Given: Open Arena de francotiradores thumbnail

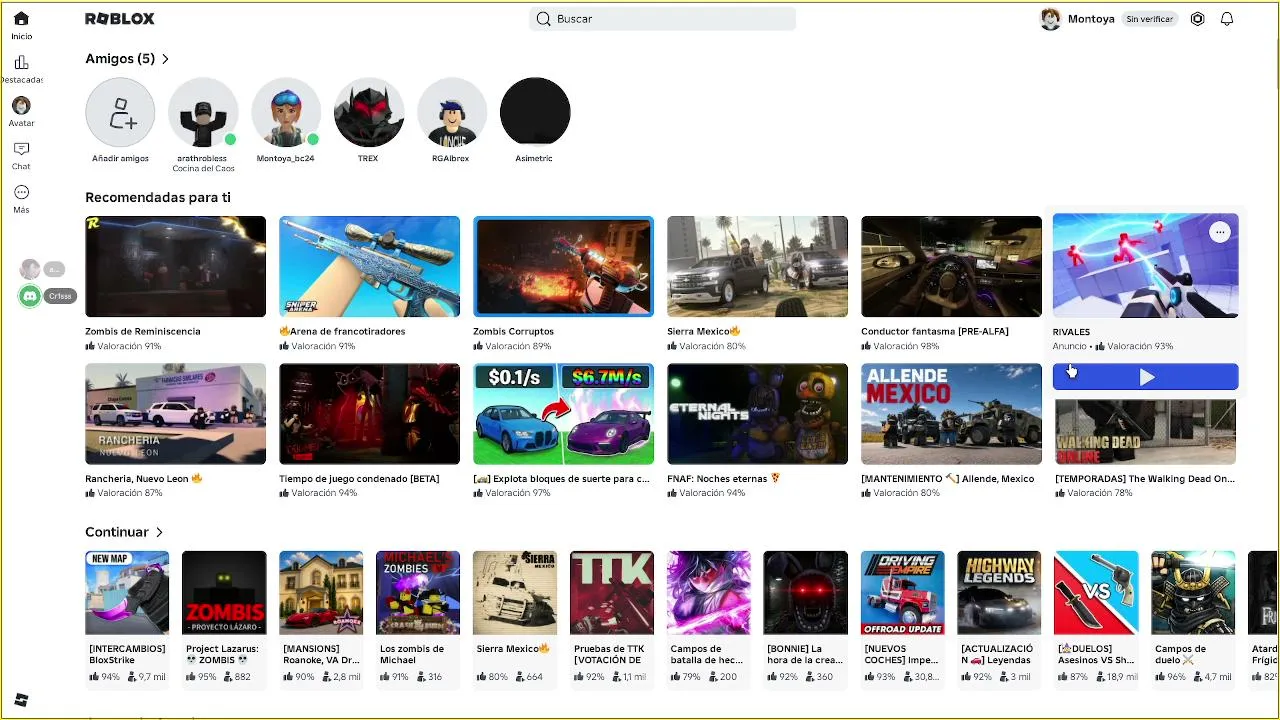Looking at the screenshot, I should (x=369, y=266).
